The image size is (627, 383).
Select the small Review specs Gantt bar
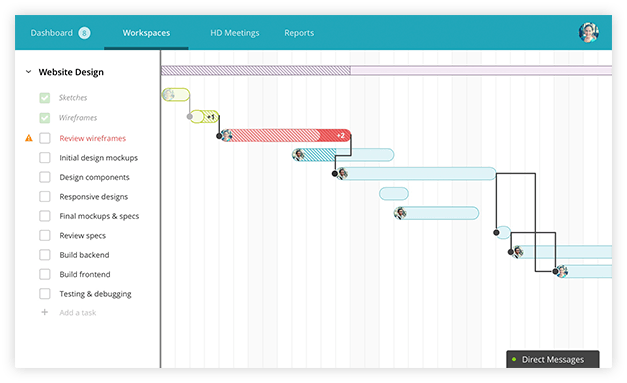pos(503,232)
